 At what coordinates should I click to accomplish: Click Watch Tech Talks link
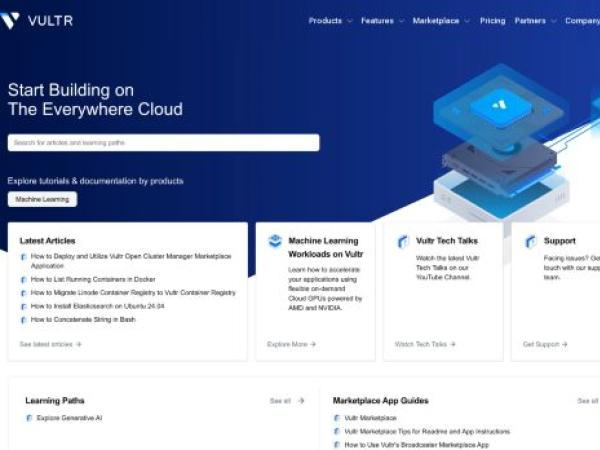425,344
